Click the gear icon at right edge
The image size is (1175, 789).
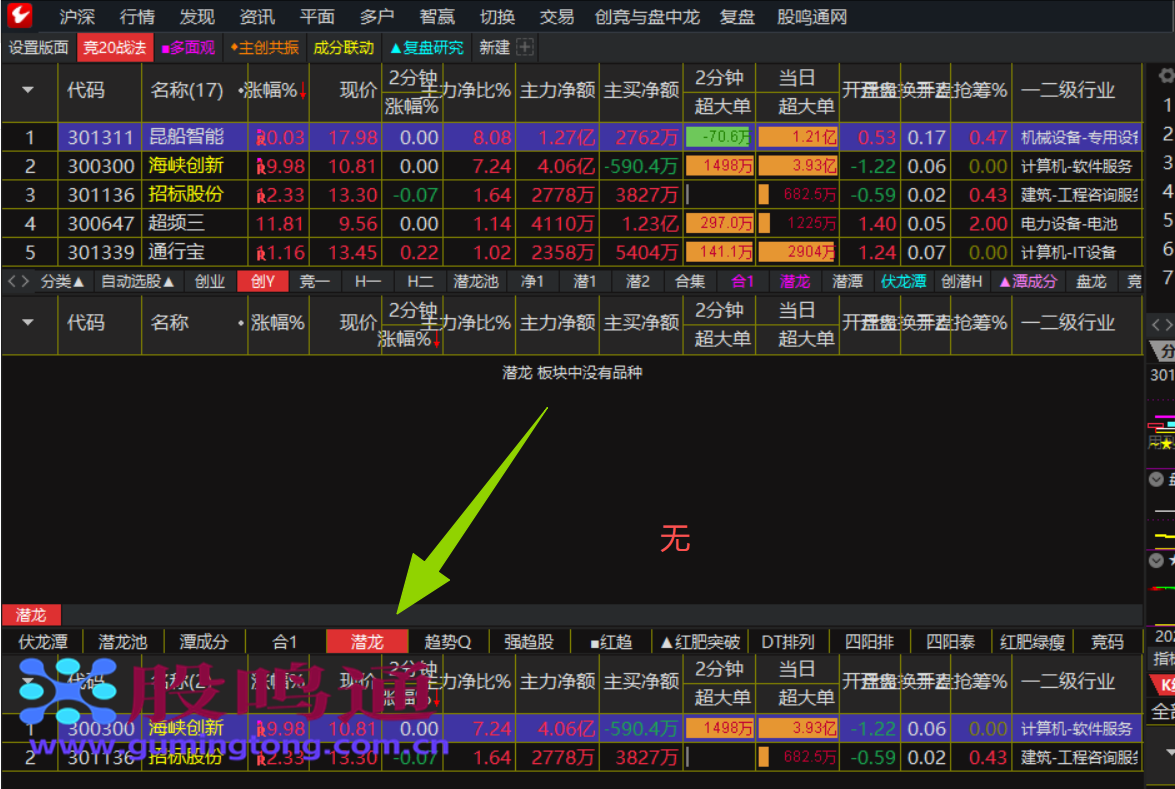[x=1166, y=76]
